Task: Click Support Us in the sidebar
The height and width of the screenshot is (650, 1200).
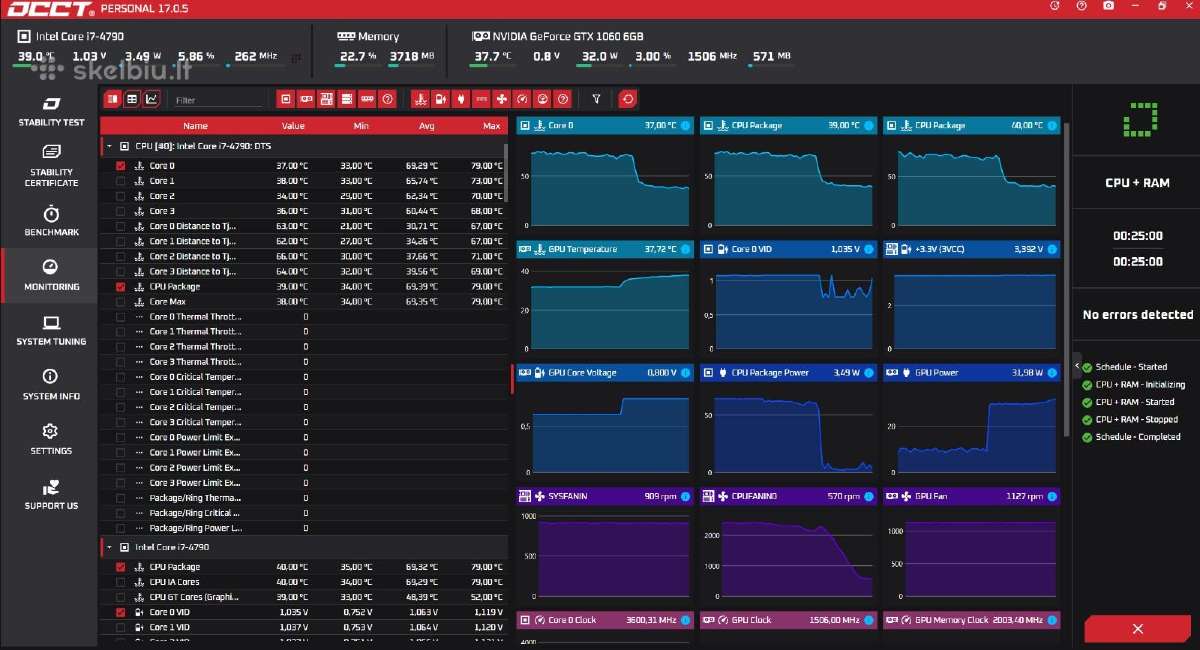Action: tap(51, 495)
